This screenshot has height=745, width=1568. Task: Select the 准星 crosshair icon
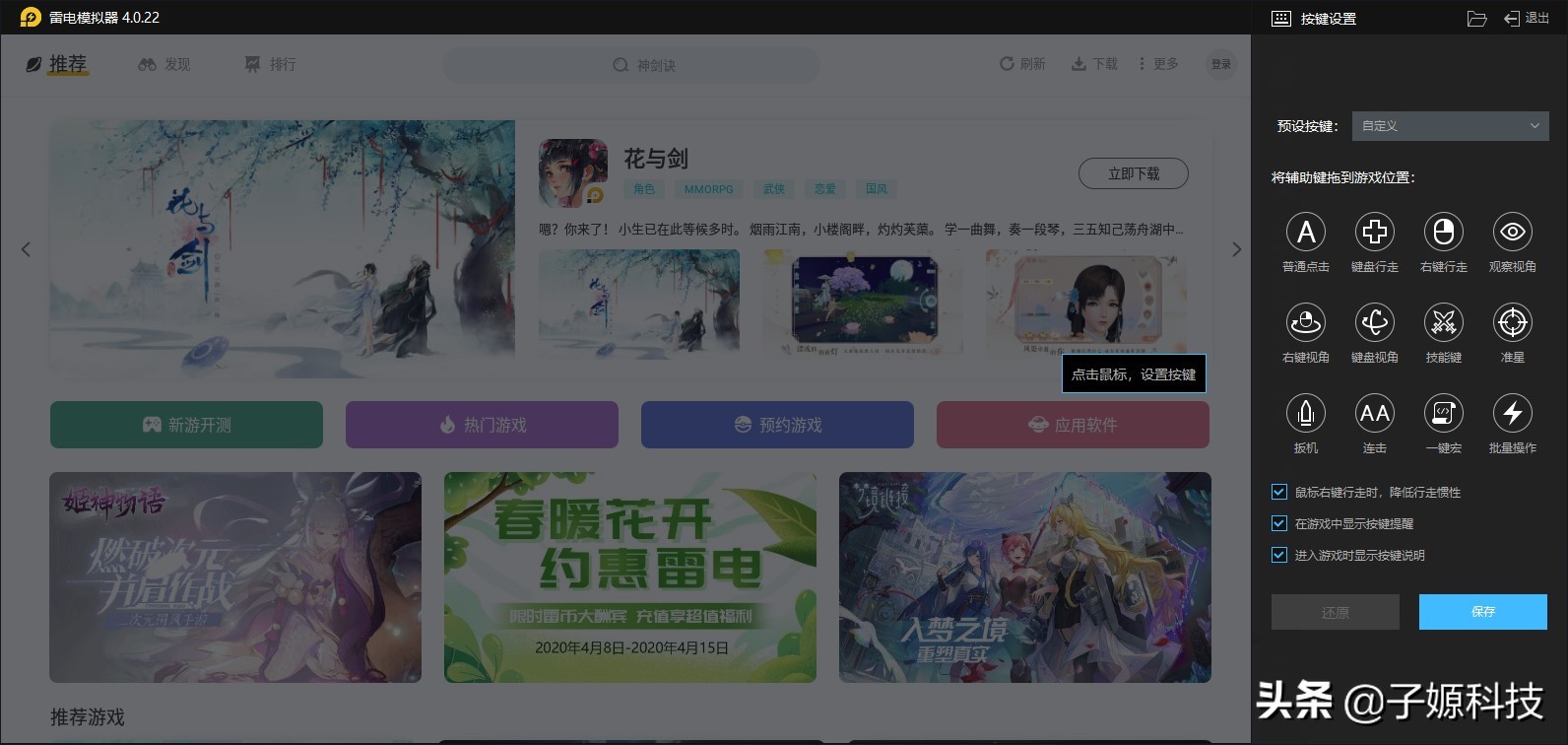point(1513,322)
